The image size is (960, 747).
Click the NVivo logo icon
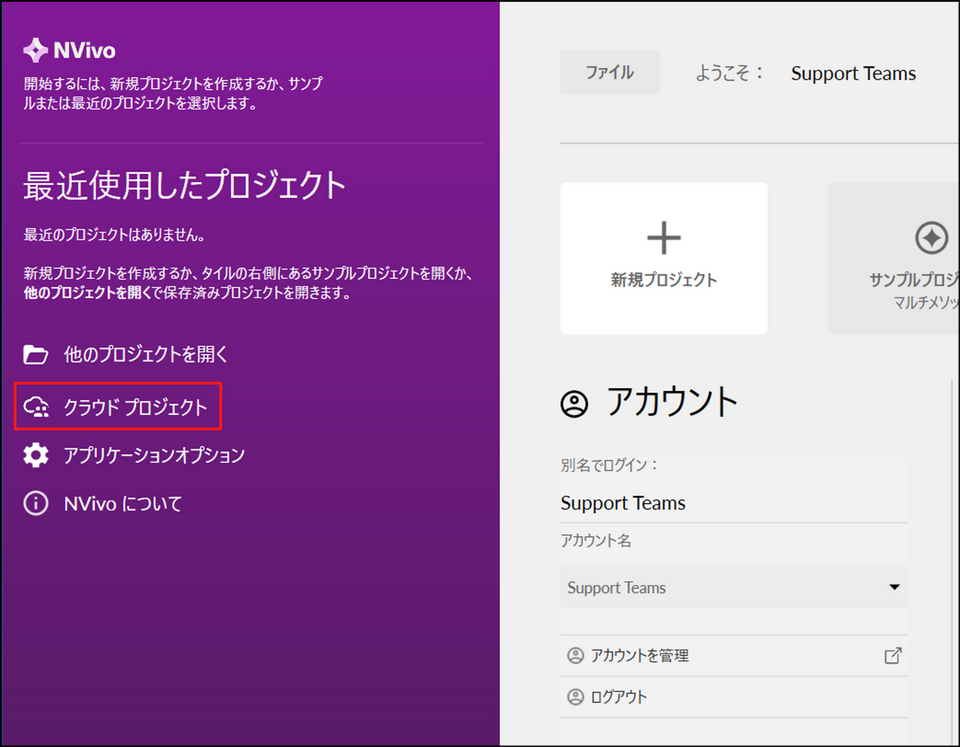click(x=35, y=50)
